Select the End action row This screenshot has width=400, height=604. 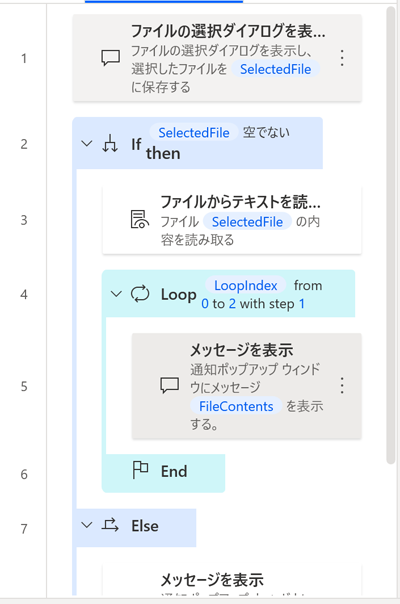[163, 472]
